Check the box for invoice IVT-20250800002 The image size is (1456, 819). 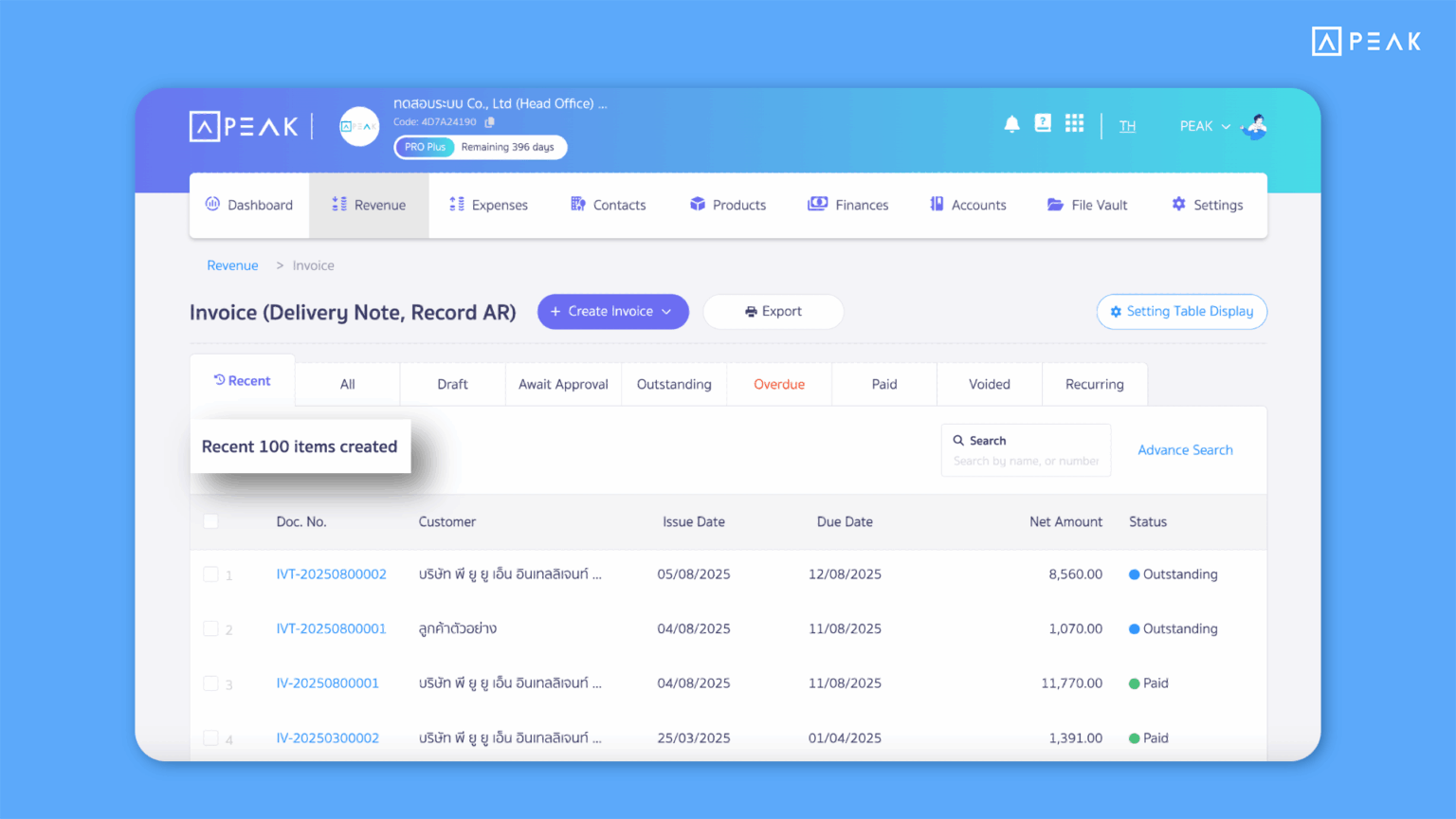point(211,574)
